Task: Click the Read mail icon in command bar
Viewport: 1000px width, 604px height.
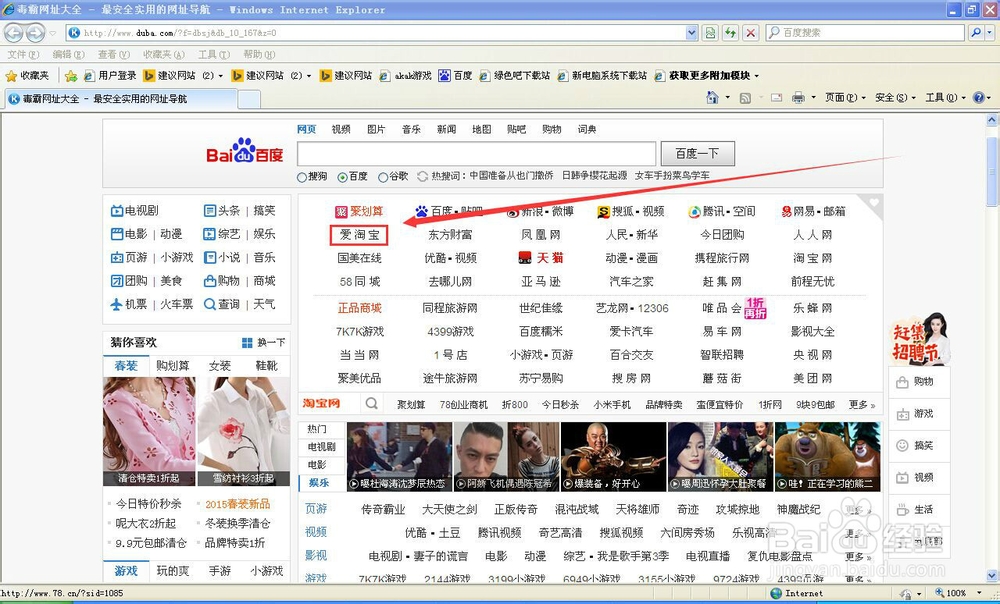Action: point(776,98)
